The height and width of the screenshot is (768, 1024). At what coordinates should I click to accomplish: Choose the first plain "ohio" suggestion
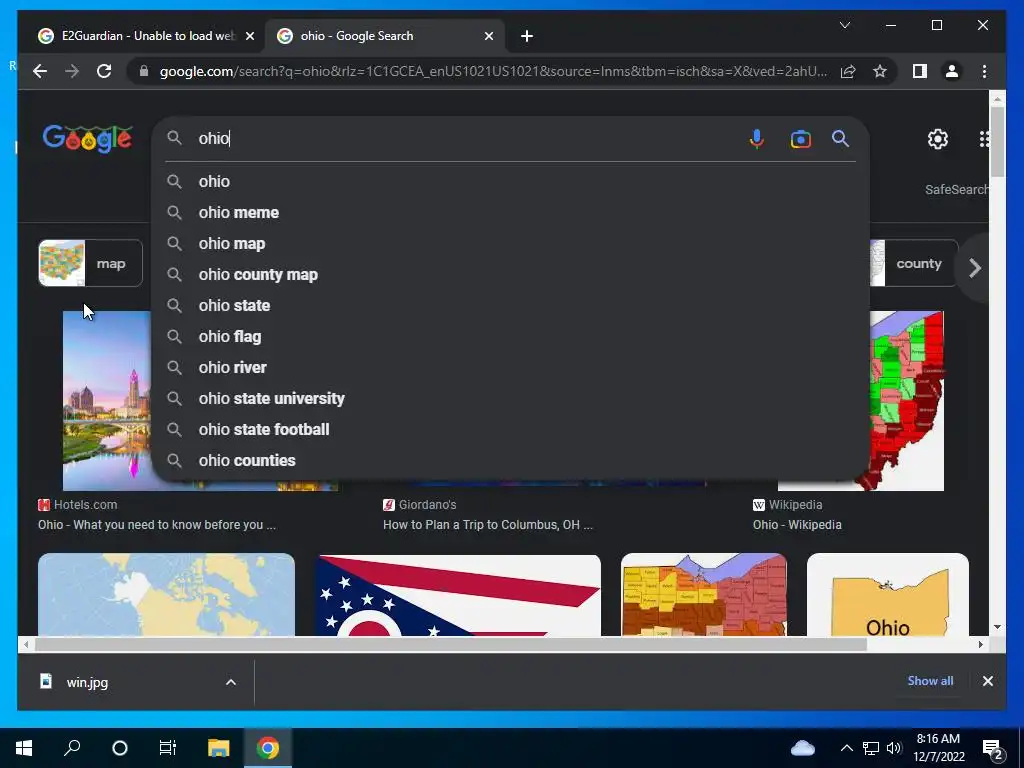[510, 182]
